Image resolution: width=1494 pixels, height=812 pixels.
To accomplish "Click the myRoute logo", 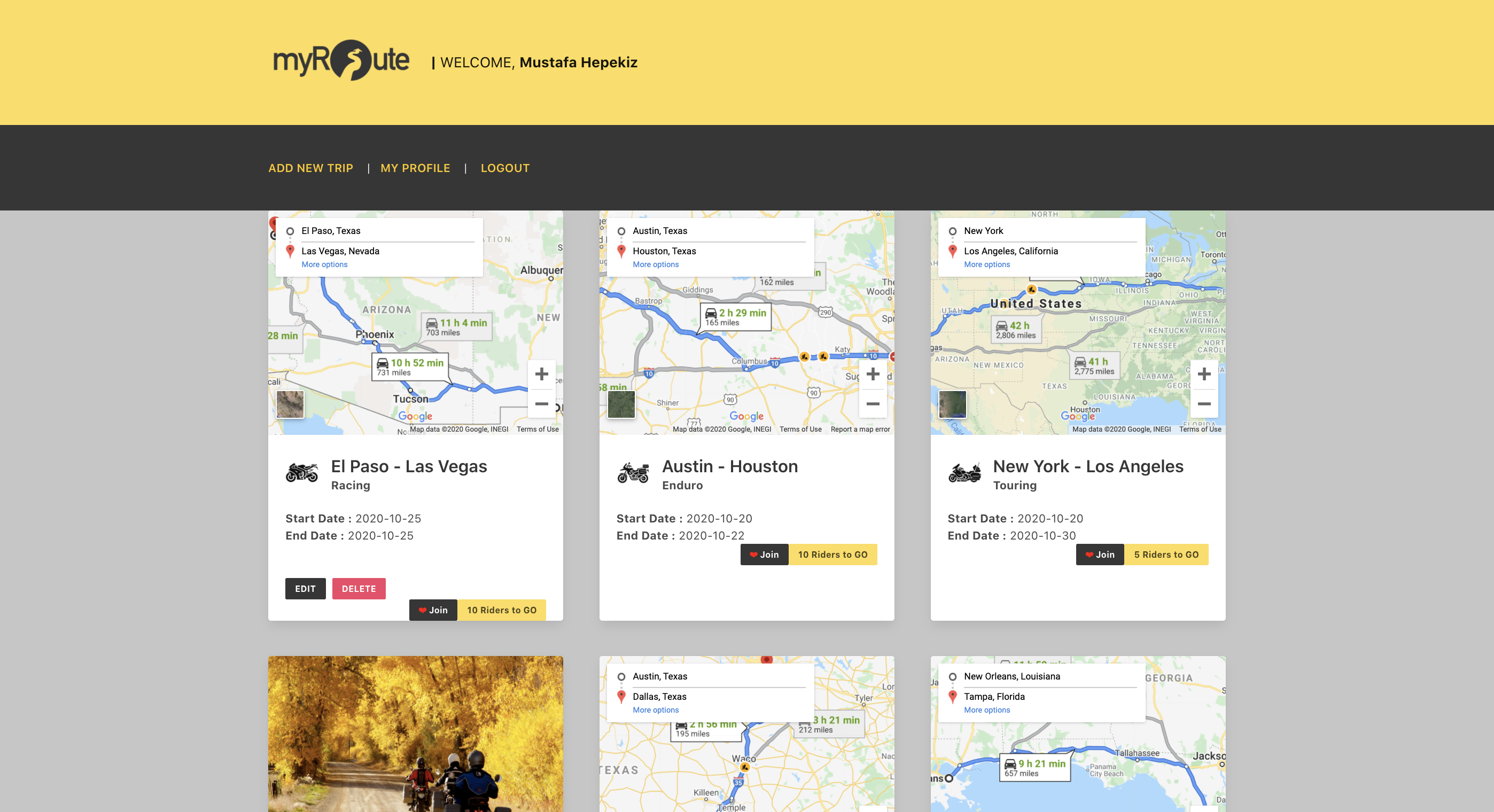I will coord(341,60).
